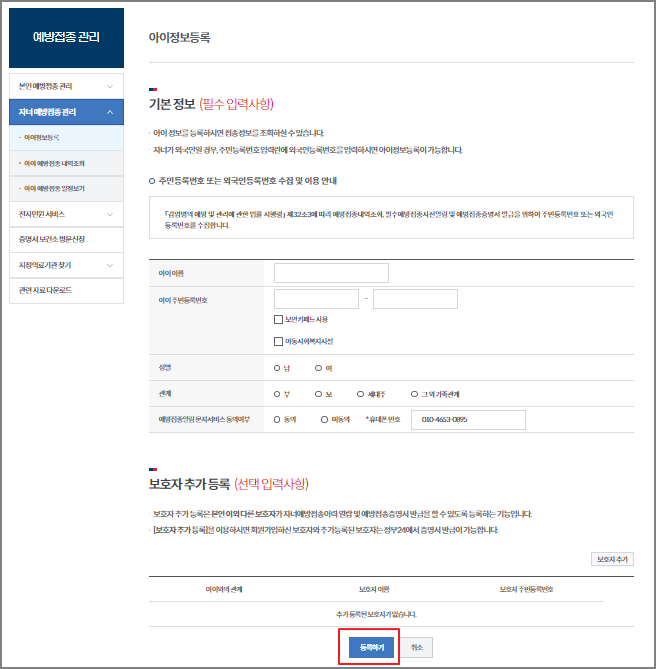
Task: Click 보호자 이름 column header
Action: tap(374, 589)
